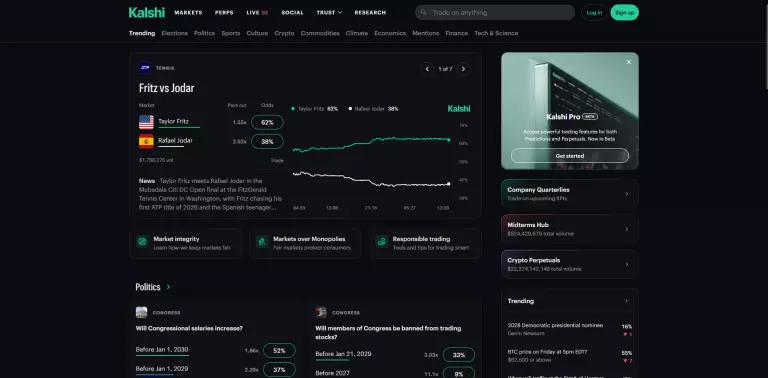Open the Fritz vs Jodar market title

tap(167, 88)
